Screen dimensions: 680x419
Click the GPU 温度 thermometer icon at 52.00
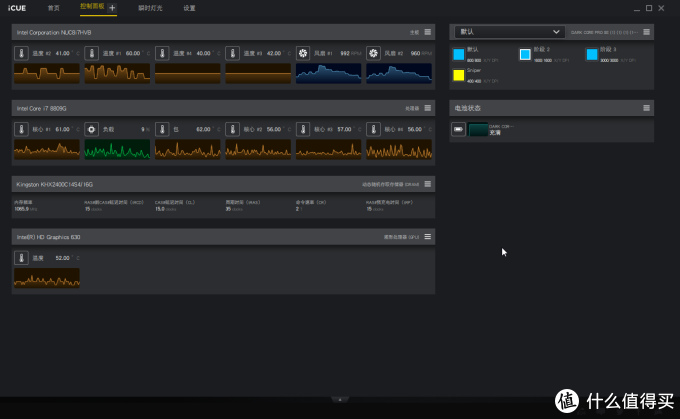click(x=21, y=258)
